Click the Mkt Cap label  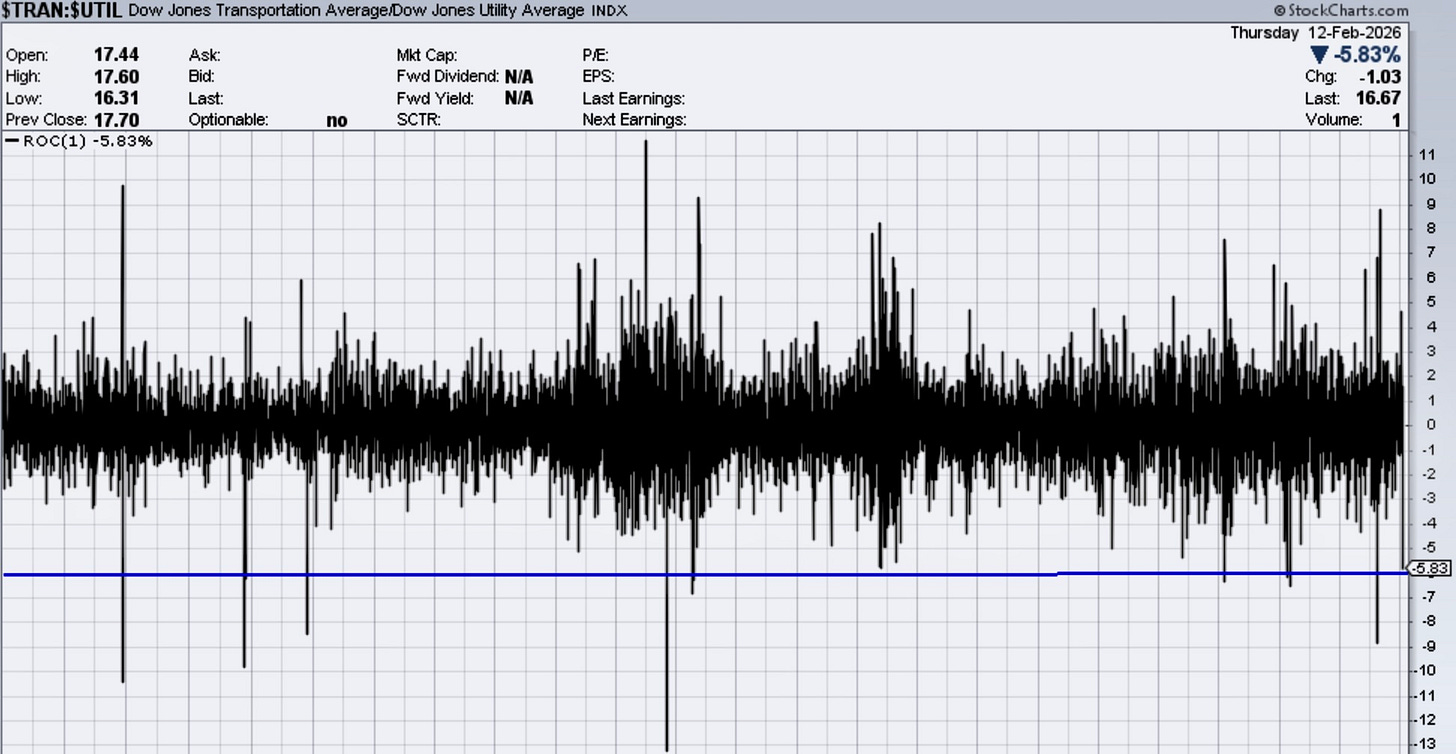[427, 56]
